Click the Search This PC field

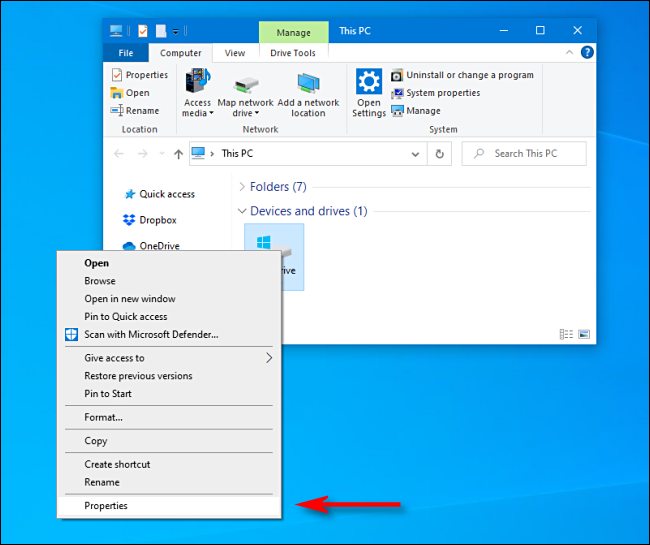tap(525, 154)
